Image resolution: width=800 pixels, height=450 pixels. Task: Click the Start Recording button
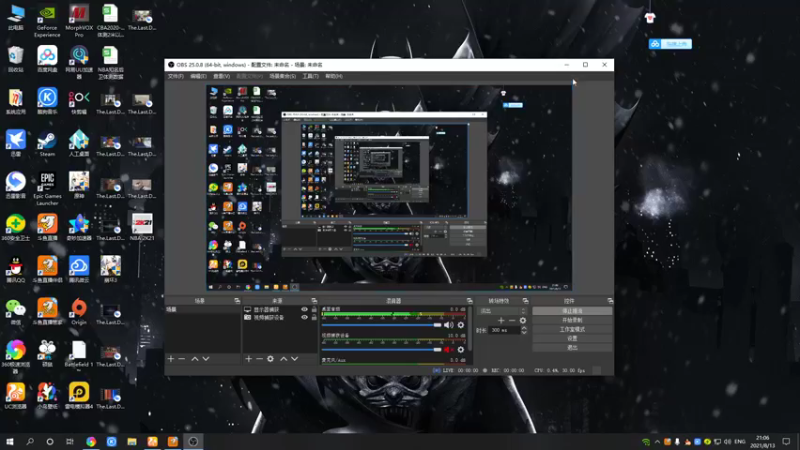point(572,320)
